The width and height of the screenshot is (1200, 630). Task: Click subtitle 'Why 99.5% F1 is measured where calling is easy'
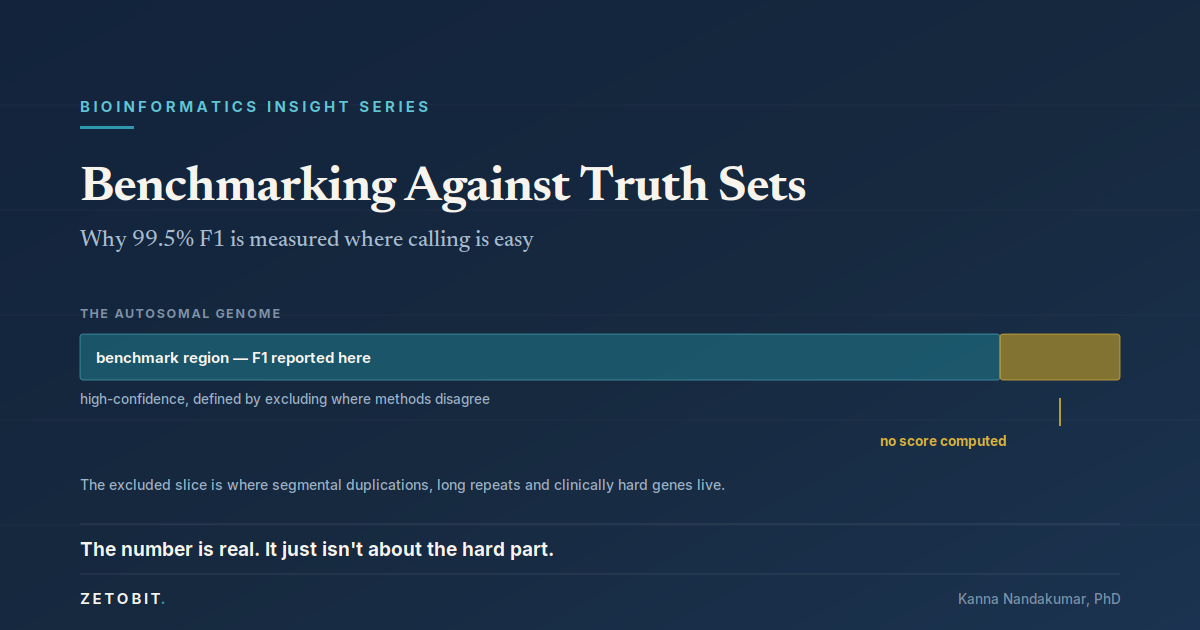(x=306, y=239)
